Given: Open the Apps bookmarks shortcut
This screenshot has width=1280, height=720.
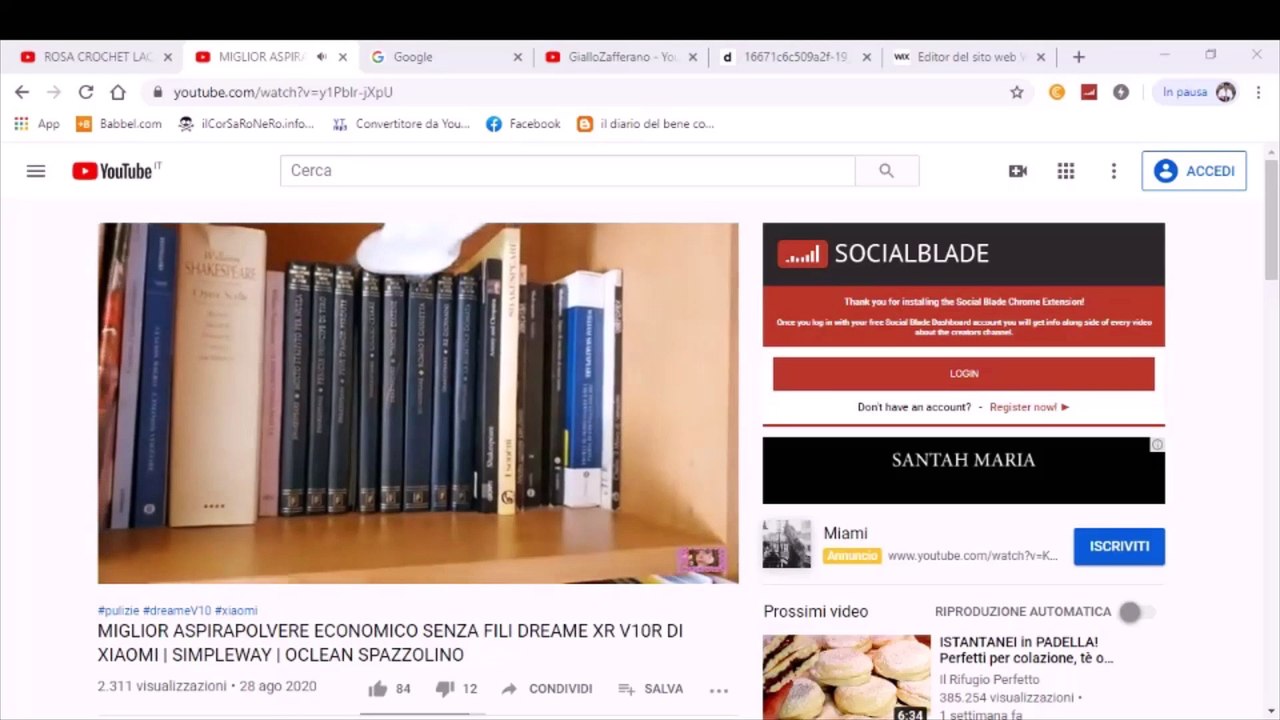Looking at the screenshot, I should pos(37,124).
